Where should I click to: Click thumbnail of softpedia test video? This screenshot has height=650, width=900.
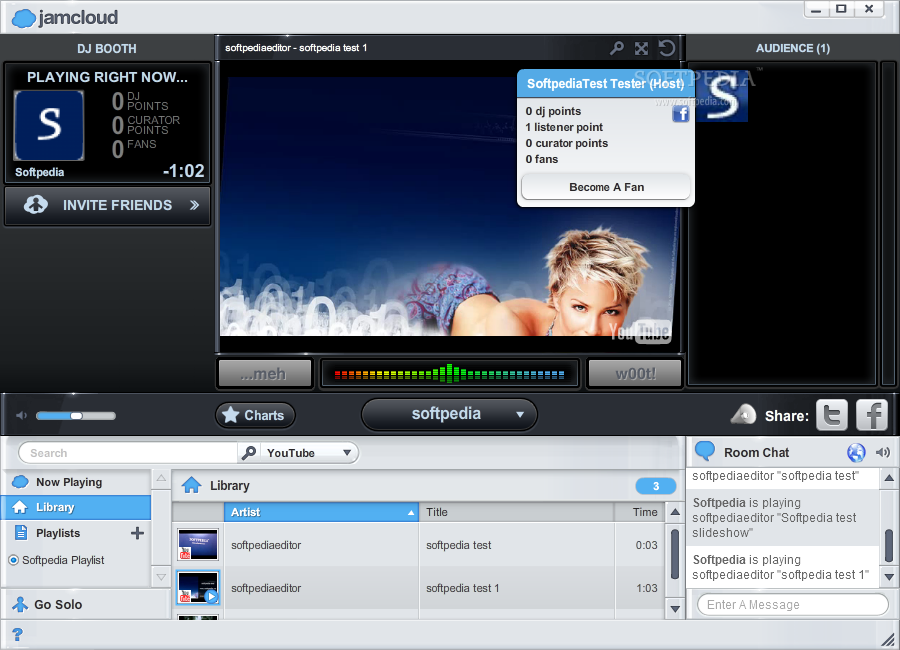click(x=198, y=544)
